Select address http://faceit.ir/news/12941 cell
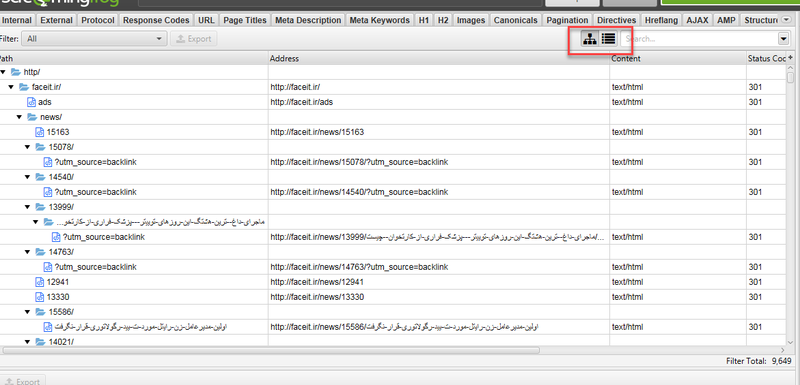Viewport: 800px width, 385px height. pos(439,282)
